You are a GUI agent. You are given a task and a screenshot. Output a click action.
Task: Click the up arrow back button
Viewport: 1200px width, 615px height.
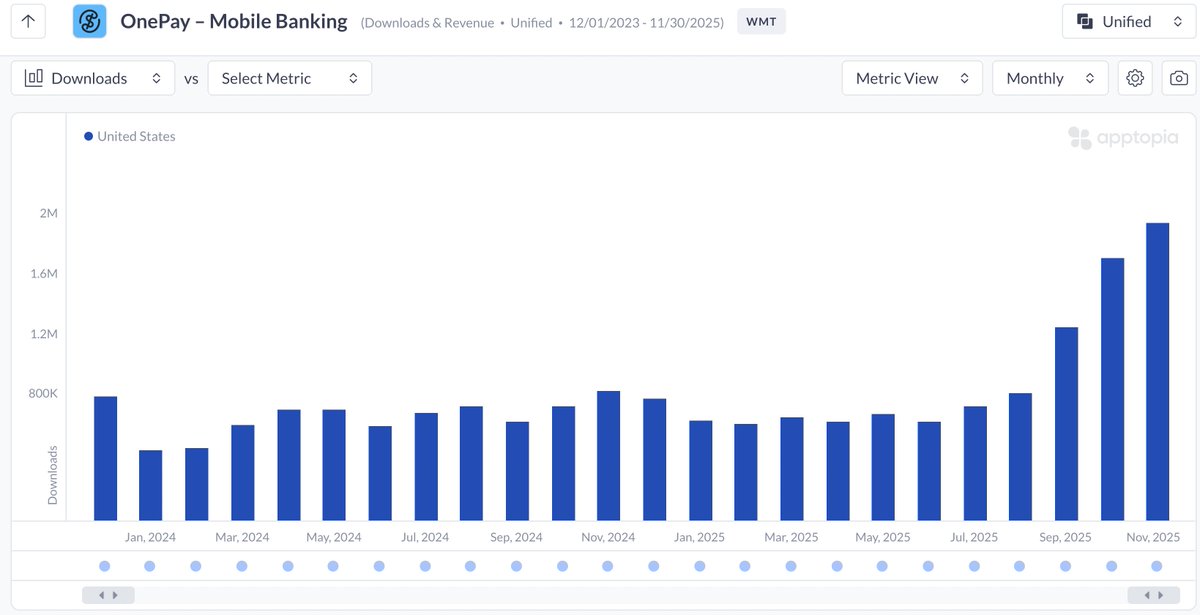[x=30, y=21]
